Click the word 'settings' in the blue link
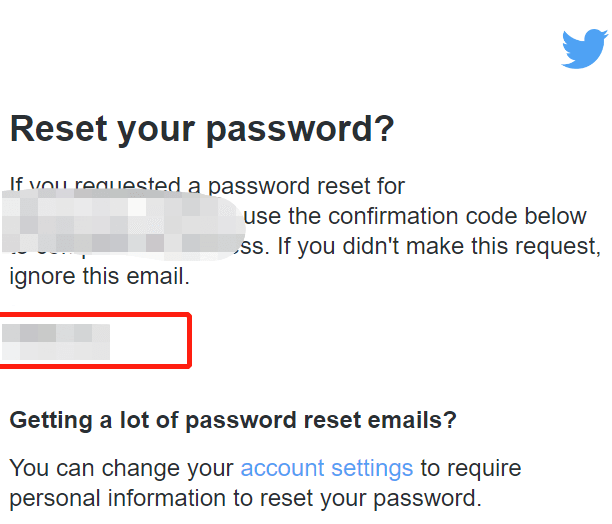Screen dimensions: 612x524 (x=372, y=469)
